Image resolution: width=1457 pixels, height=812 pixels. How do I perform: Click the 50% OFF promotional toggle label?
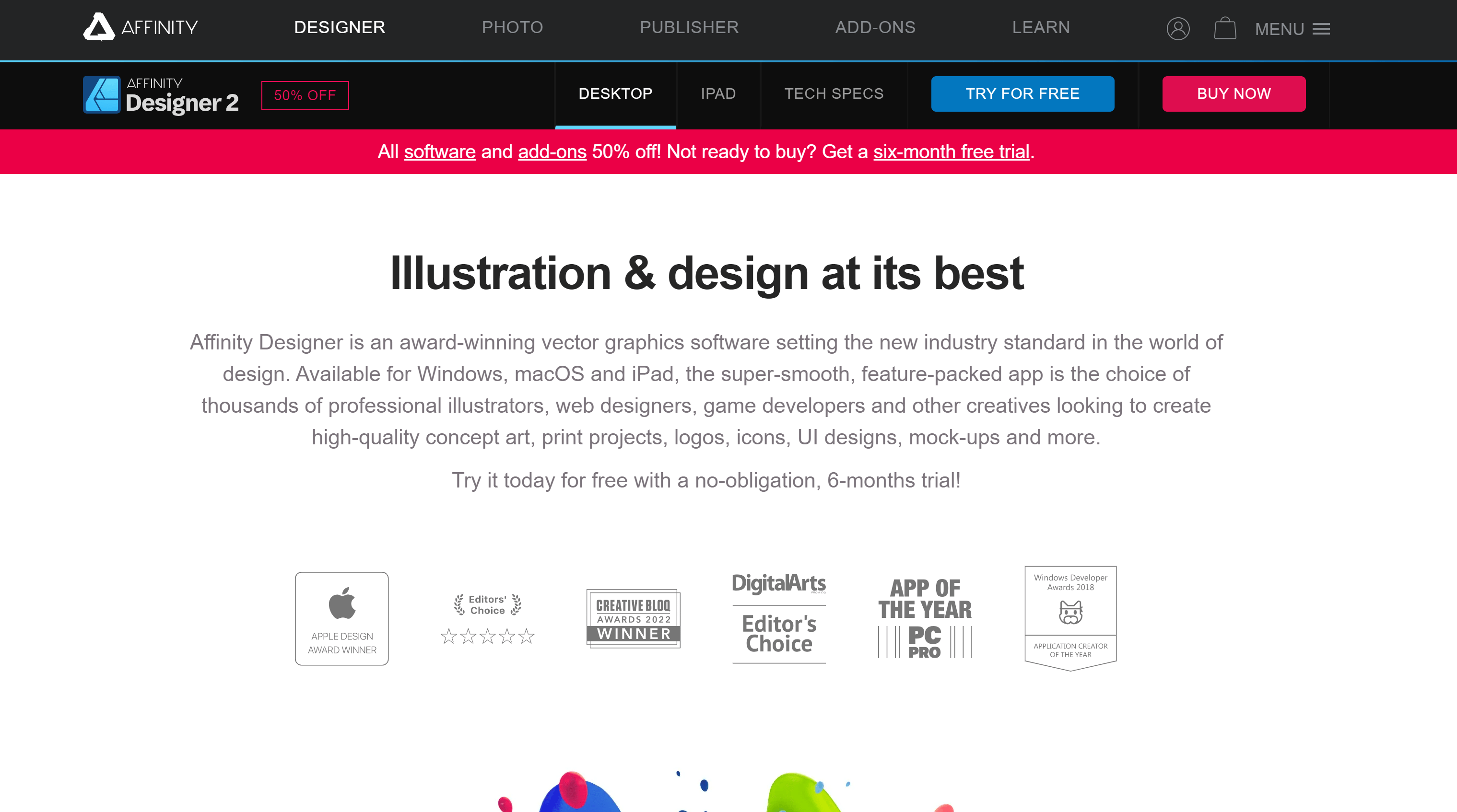pos(305,94)
